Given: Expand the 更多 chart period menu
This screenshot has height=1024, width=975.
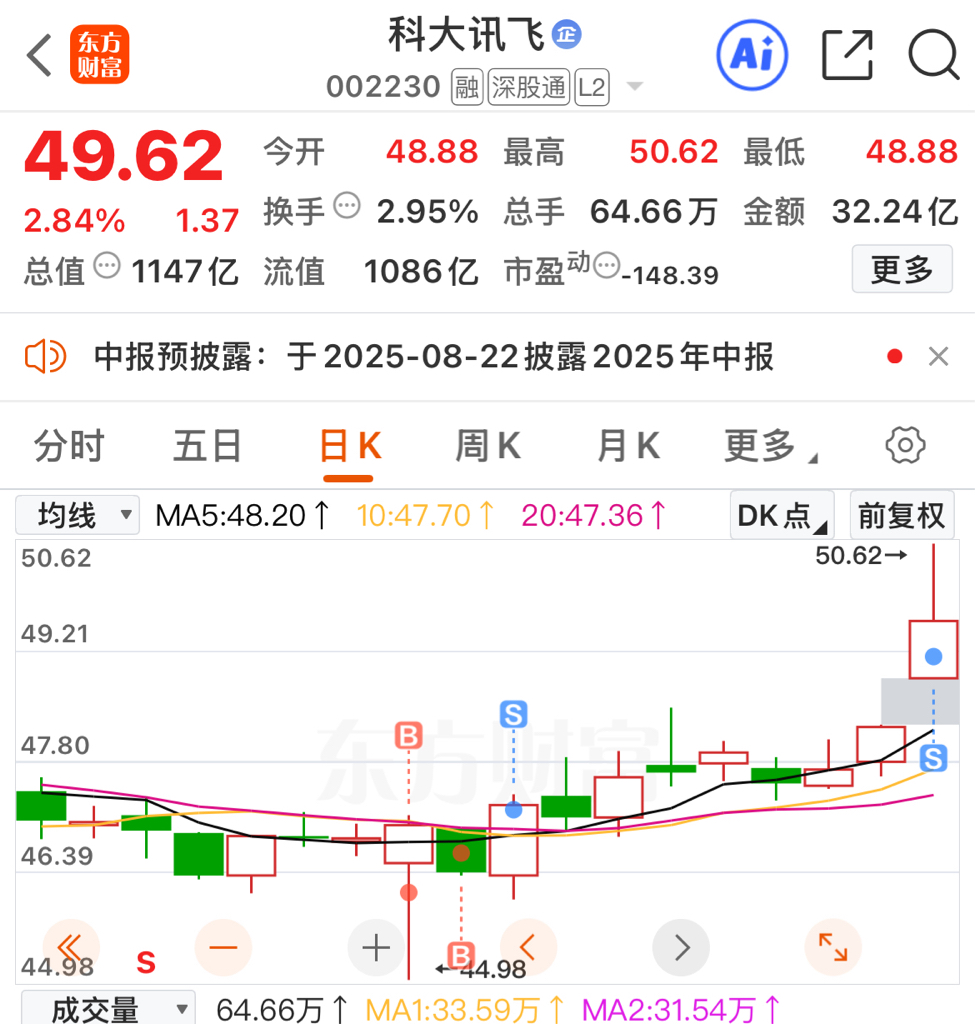Looking at the screenshot, I should (x=770, y=446).
